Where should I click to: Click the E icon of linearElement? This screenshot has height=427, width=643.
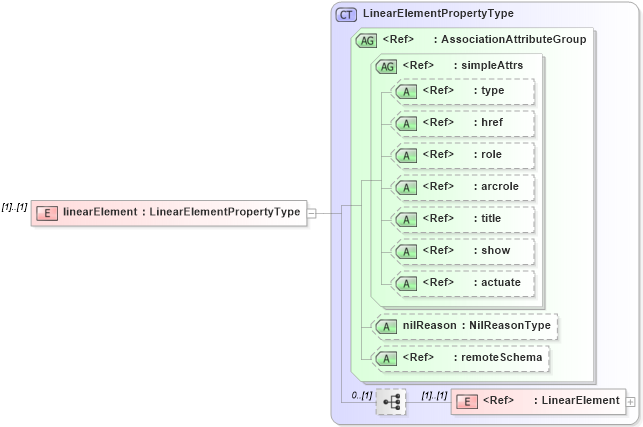[47, 213]
